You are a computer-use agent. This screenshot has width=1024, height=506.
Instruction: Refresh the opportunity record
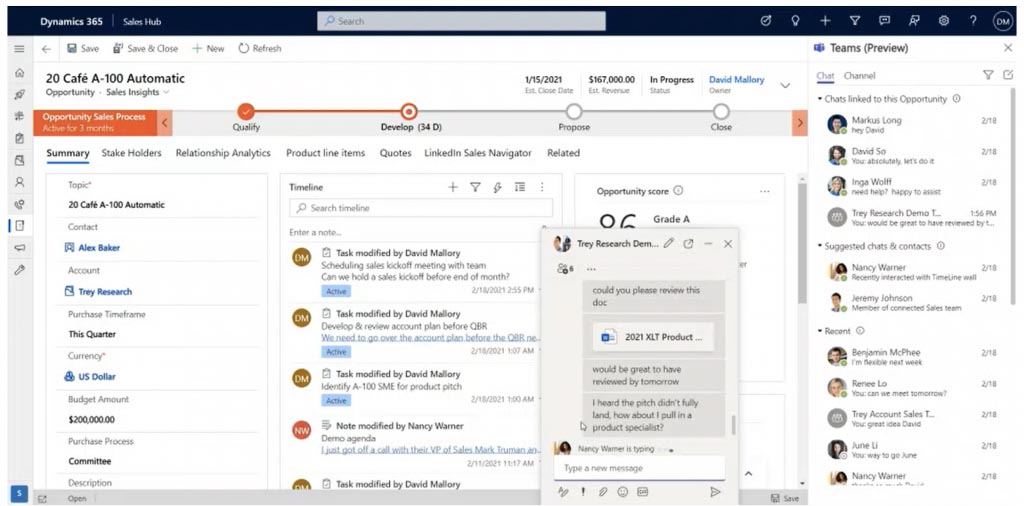[x=260, y=49]
